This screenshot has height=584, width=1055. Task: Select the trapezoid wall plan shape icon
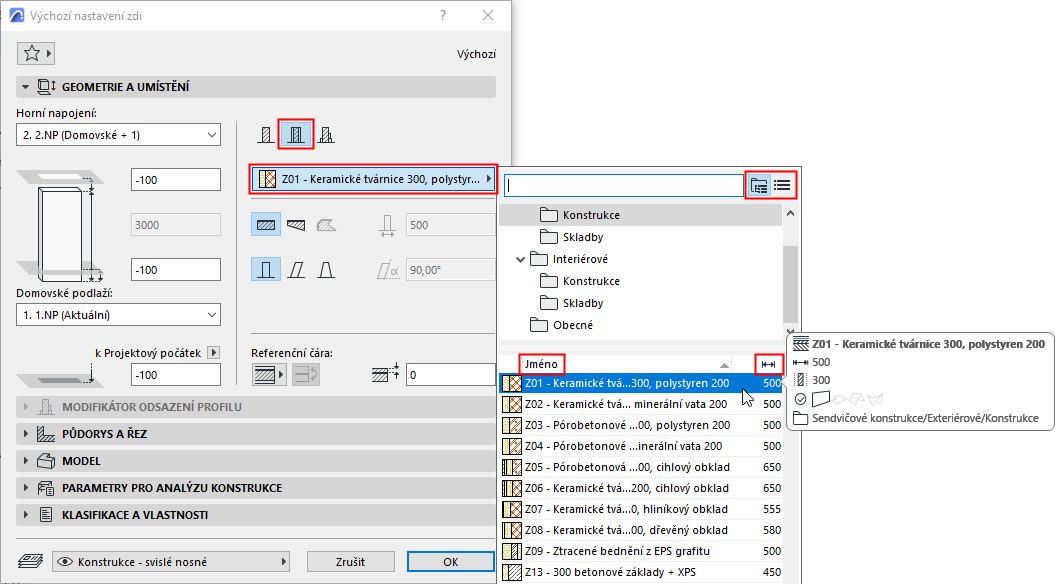[296, 225]
